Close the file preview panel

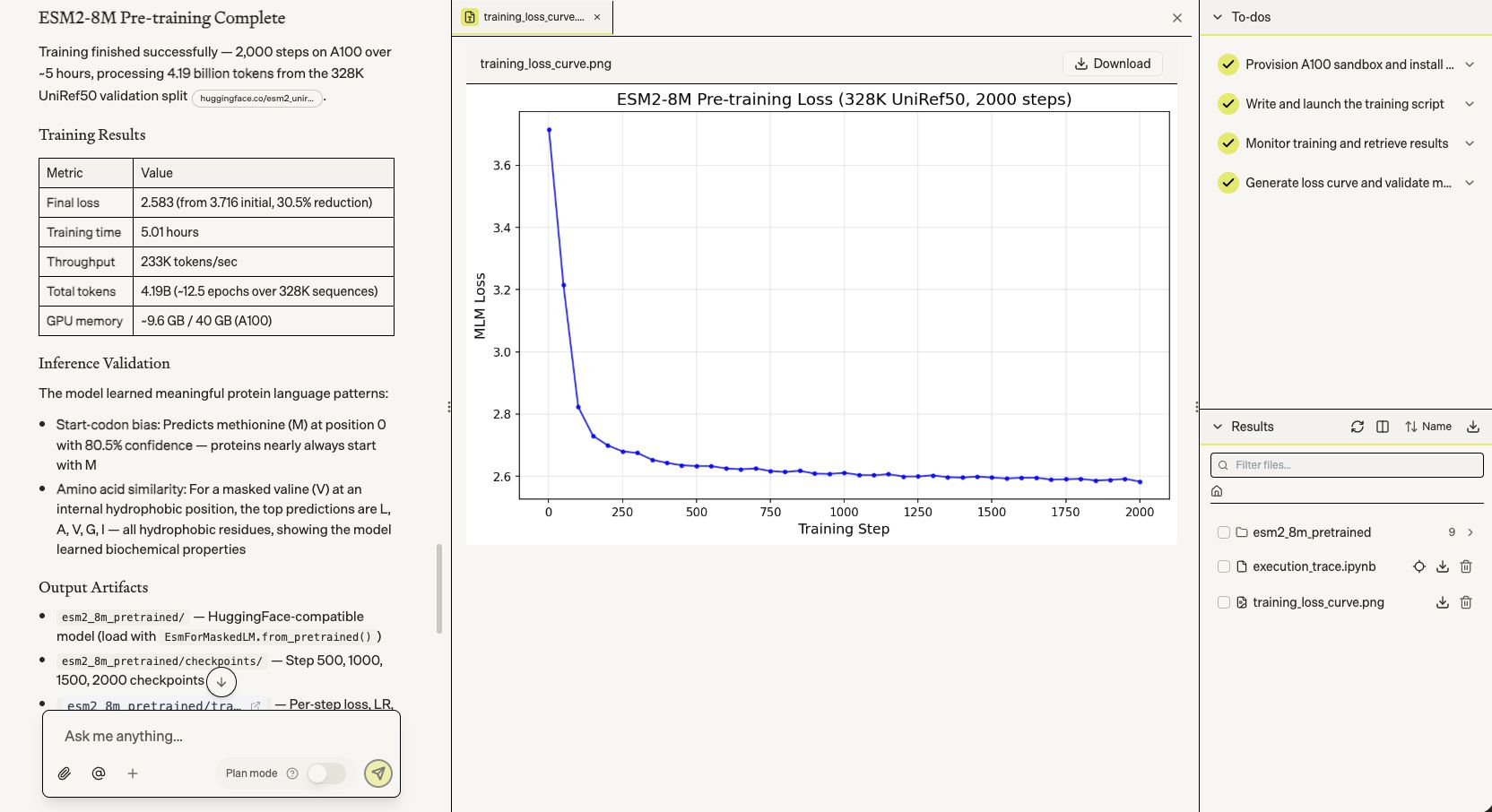point(1177,18)
